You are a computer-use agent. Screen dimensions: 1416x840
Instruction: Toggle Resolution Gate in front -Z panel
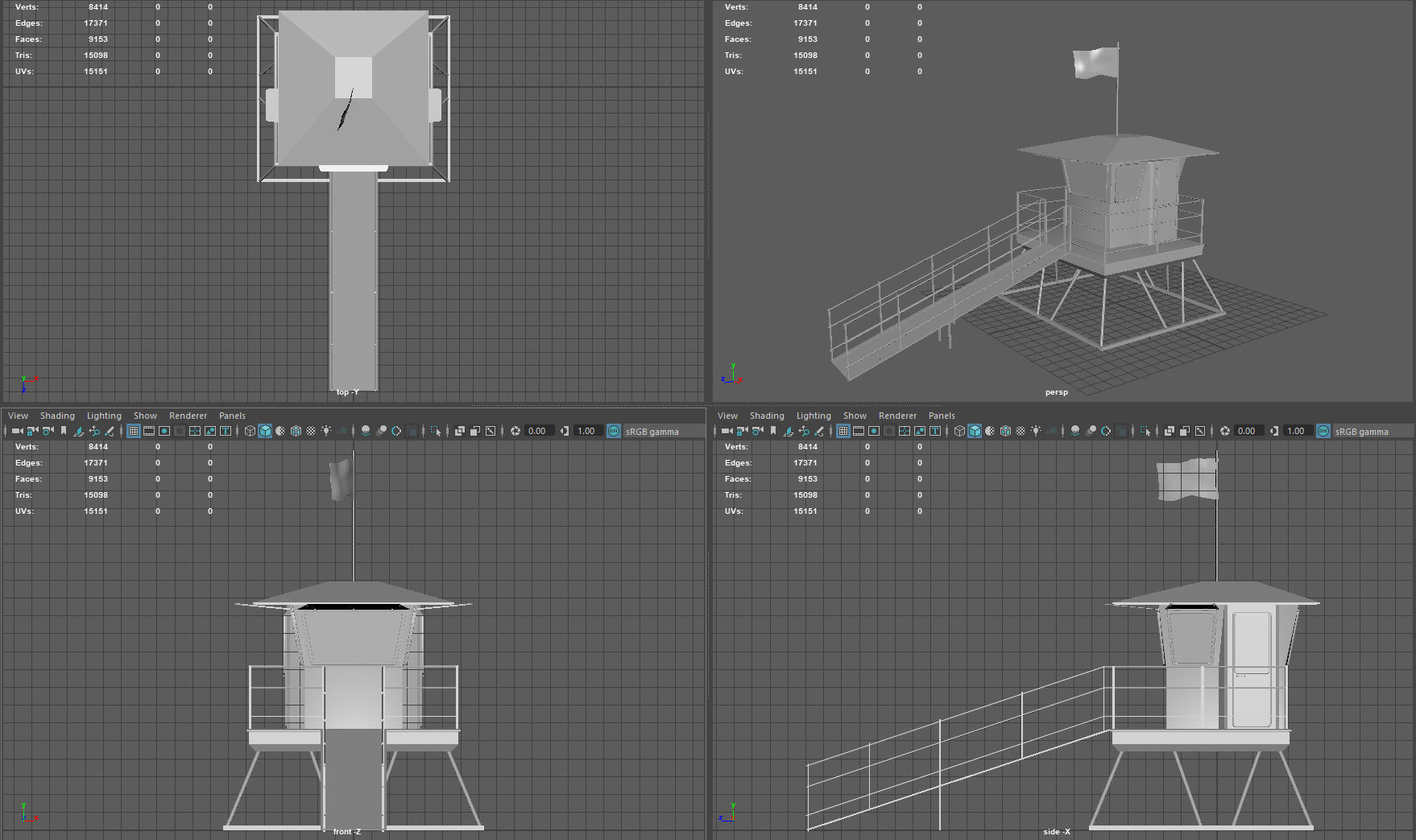[164, 431]
